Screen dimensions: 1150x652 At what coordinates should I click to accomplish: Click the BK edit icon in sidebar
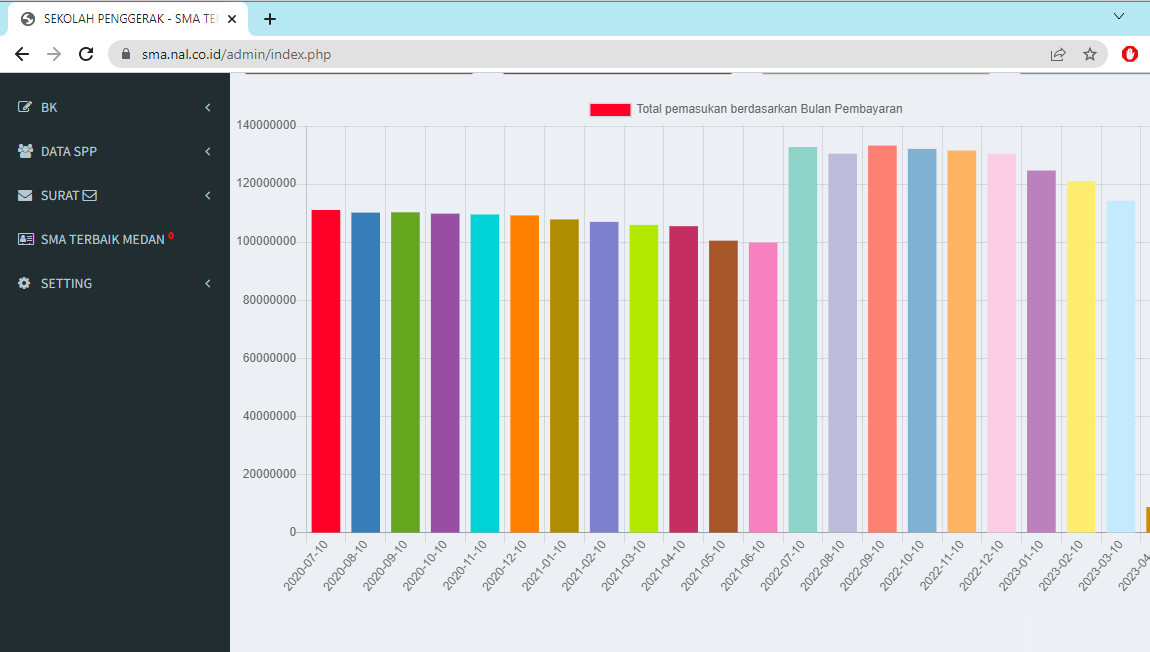(x=25, y=107)
